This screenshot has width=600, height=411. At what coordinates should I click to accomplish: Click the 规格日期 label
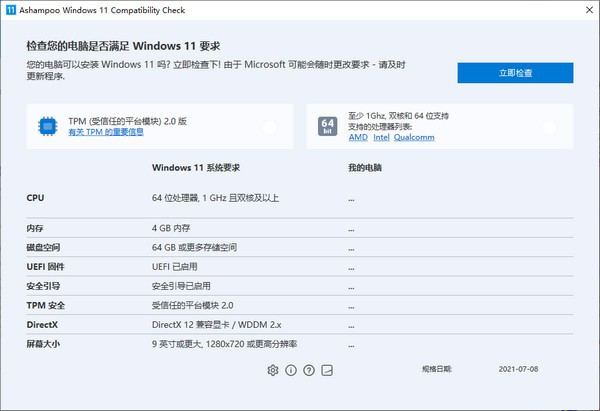pos(437,369)
